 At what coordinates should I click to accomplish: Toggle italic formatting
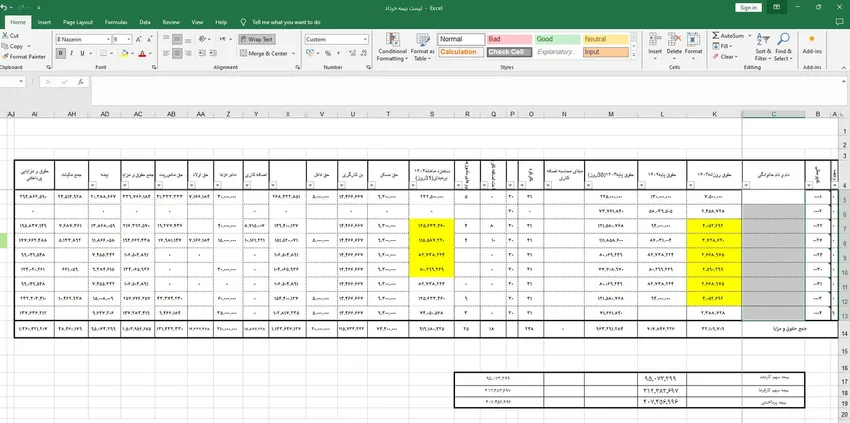point(71,53)
